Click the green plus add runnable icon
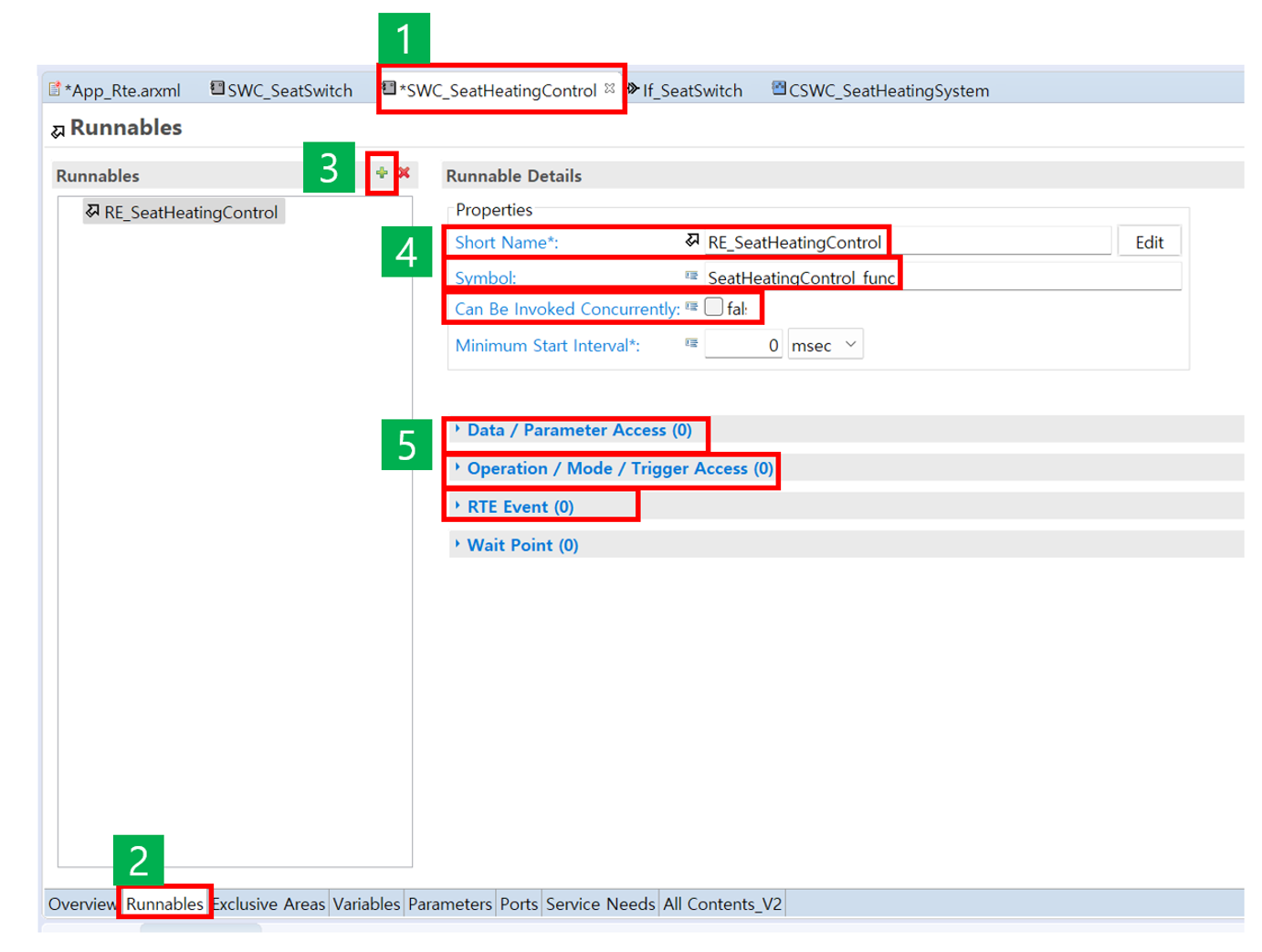The image size is (1262, 952). coord(382,173)
